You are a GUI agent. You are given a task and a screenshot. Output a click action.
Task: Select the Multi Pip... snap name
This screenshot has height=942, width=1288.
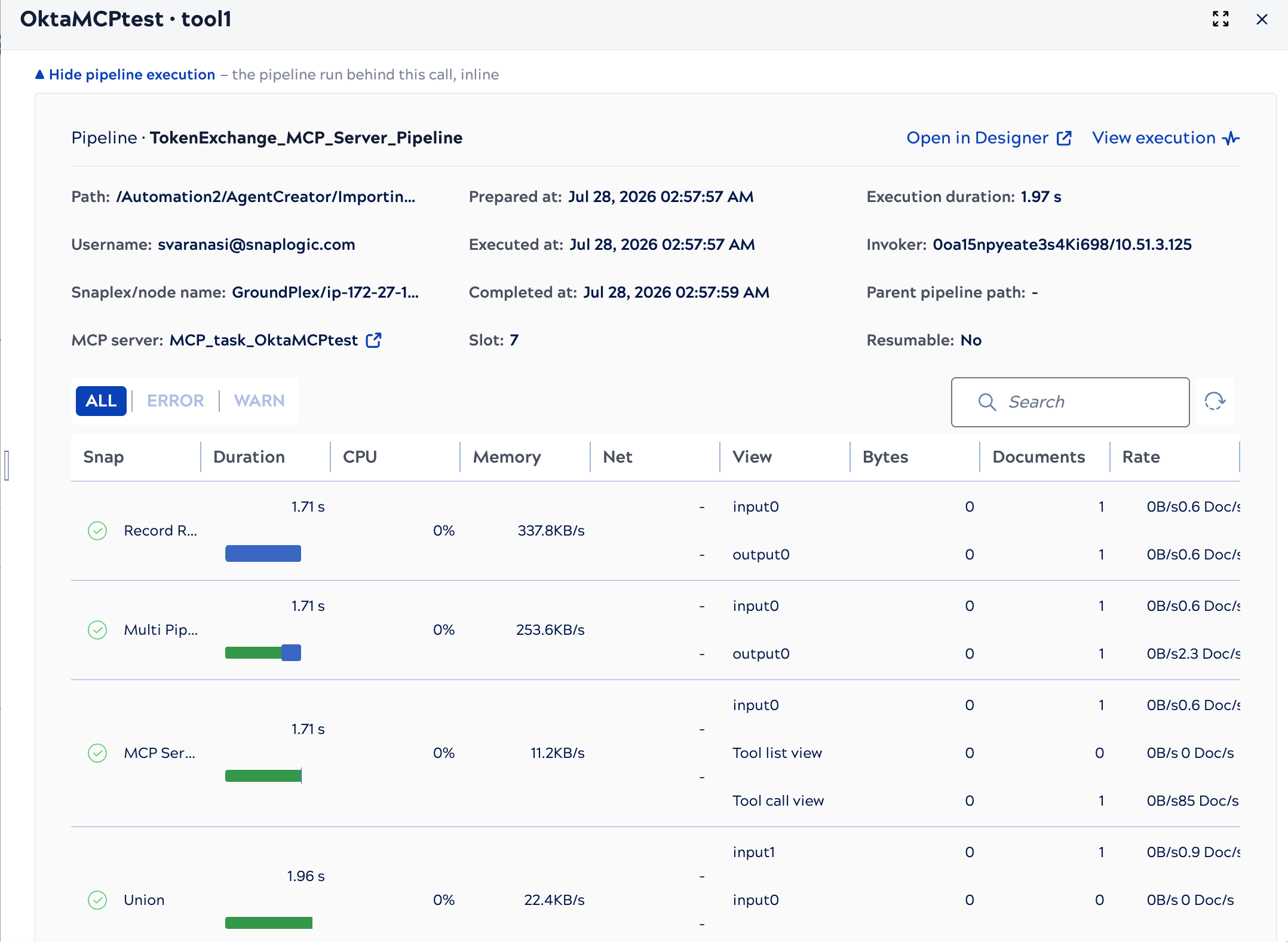(x=161, y=630)
